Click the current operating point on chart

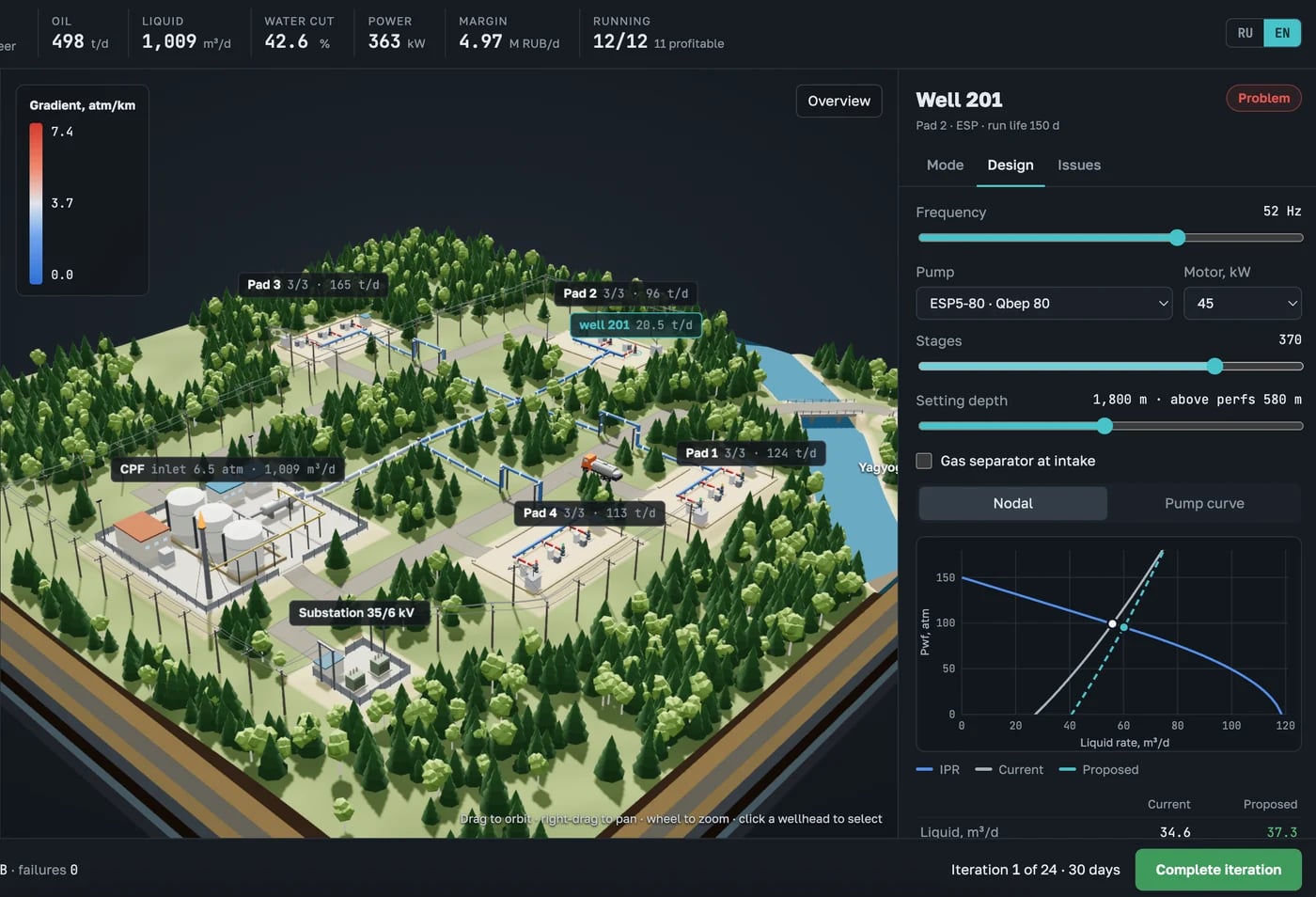(1113, 623)
